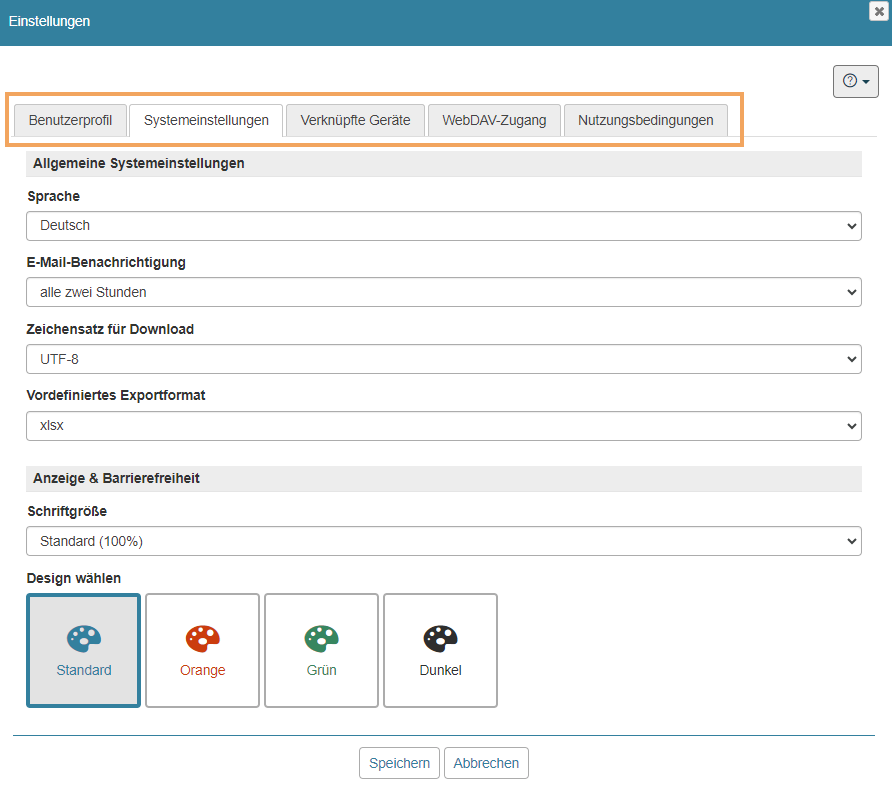Close the Einstellungen dialog with X
Screen dimensions: 892x796
click(879, 10)
